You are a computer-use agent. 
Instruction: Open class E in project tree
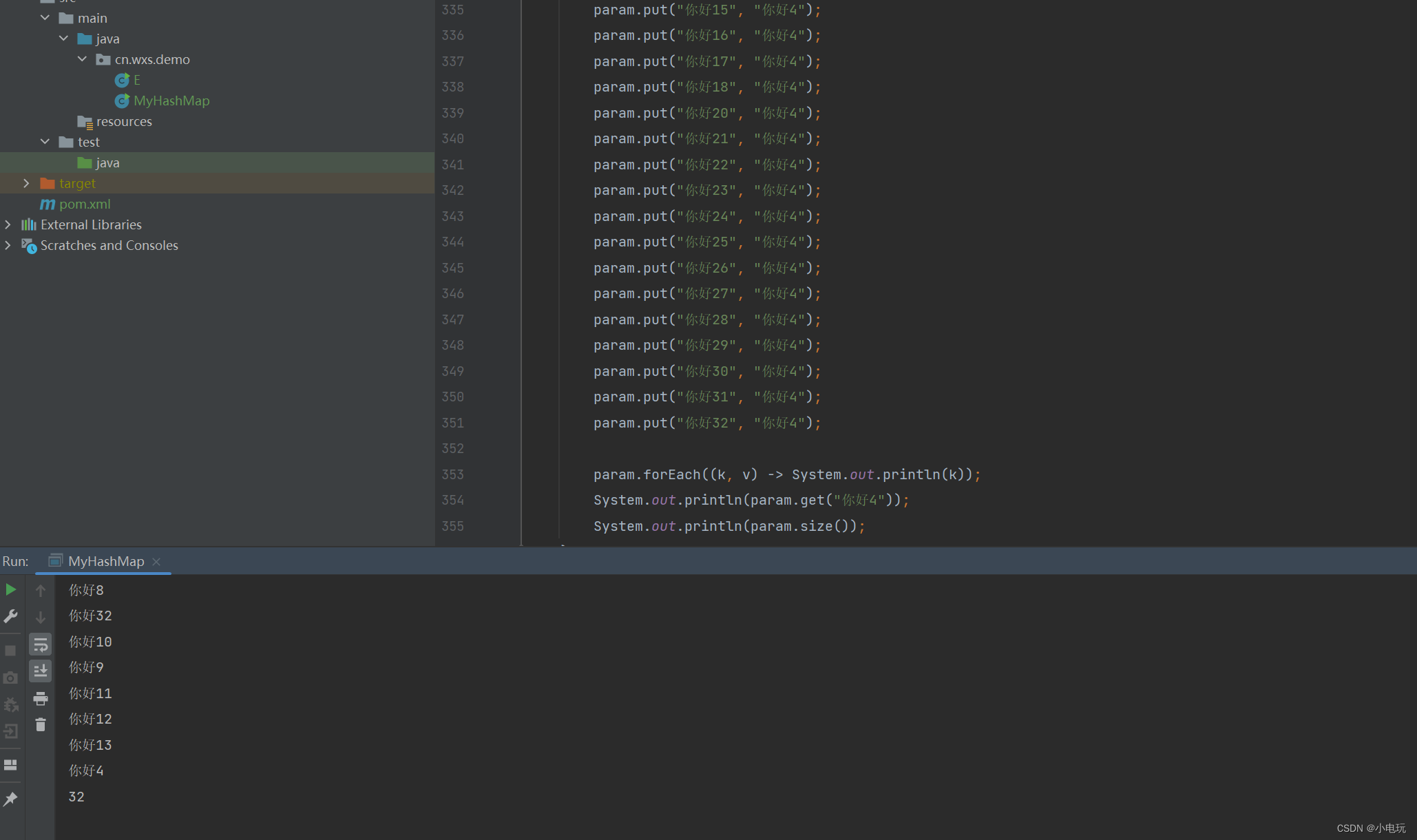pos(137,80)
